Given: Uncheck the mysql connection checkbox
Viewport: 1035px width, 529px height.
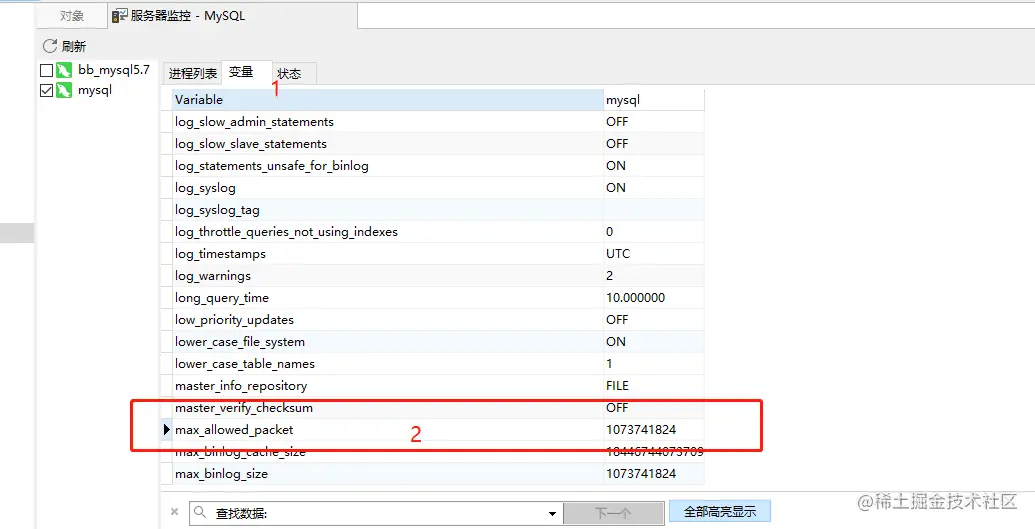Looking at the screenshot, I should [x=46, y=90].
